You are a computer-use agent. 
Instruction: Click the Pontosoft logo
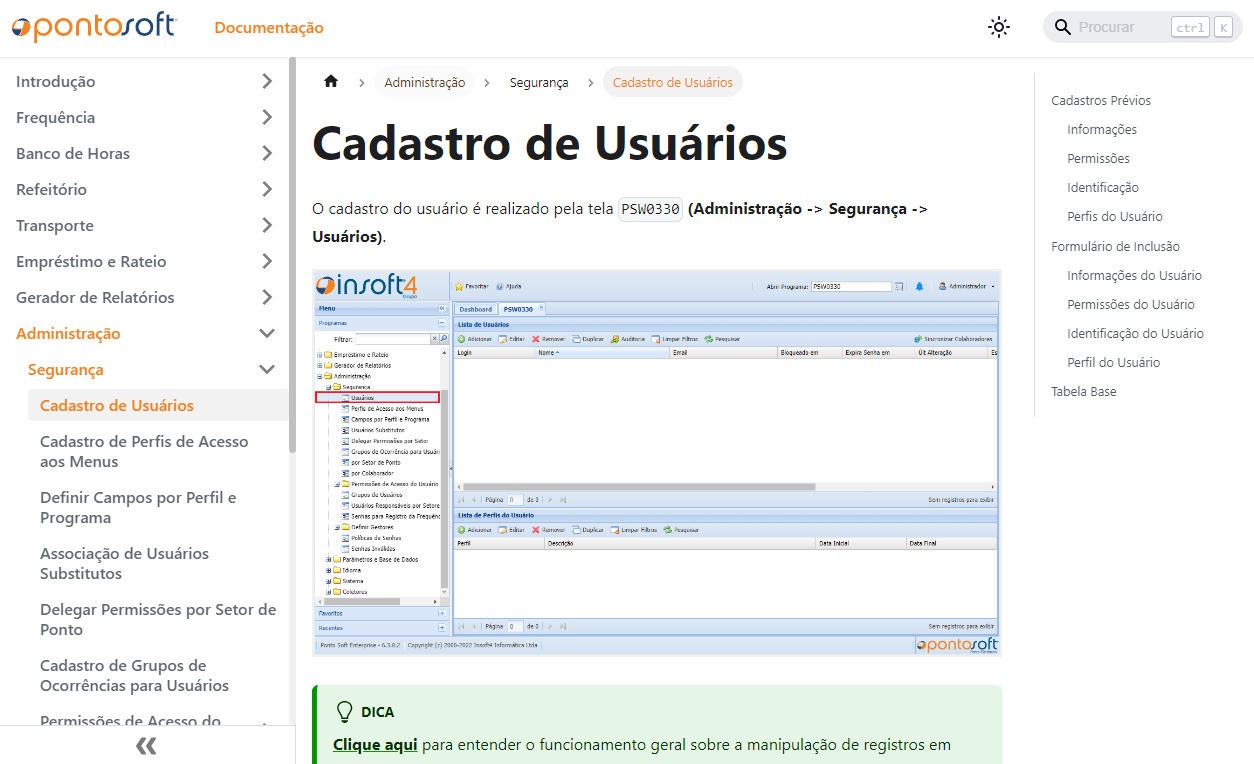[94, 27]
